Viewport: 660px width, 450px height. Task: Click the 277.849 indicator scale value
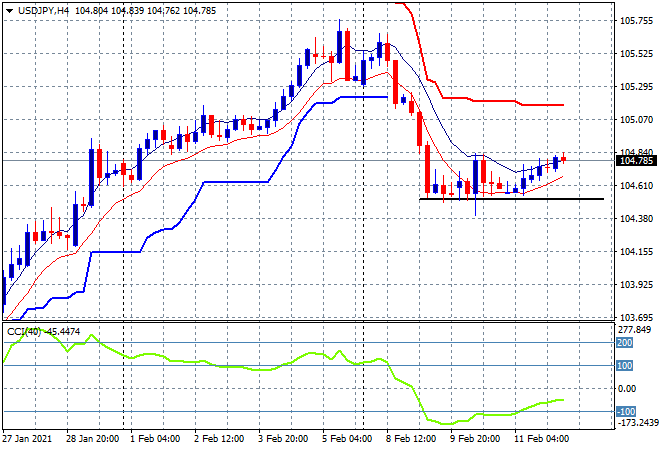pyautogui.click(x=634, y=330)
